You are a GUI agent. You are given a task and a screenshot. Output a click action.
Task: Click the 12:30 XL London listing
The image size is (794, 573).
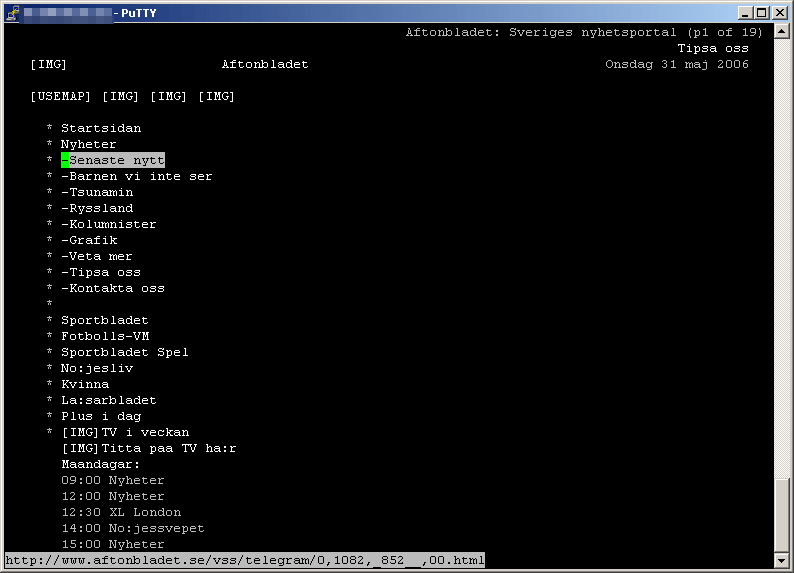pyautogui.click(x=122, y=512)
